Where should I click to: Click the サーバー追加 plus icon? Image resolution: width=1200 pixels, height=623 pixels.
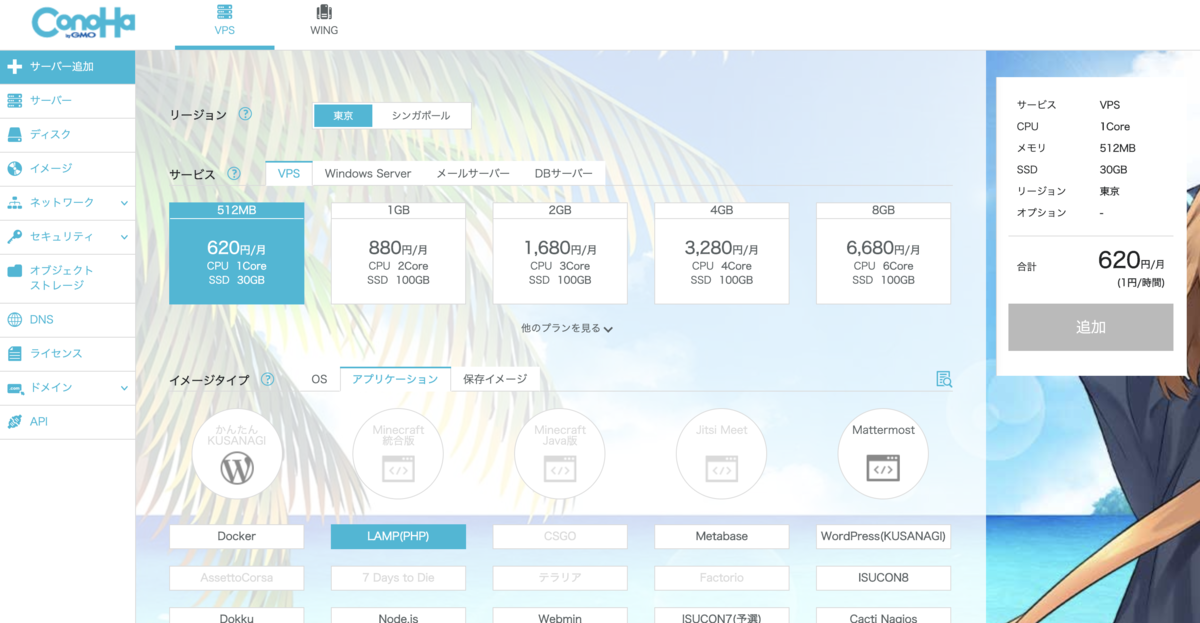point(14,67)
